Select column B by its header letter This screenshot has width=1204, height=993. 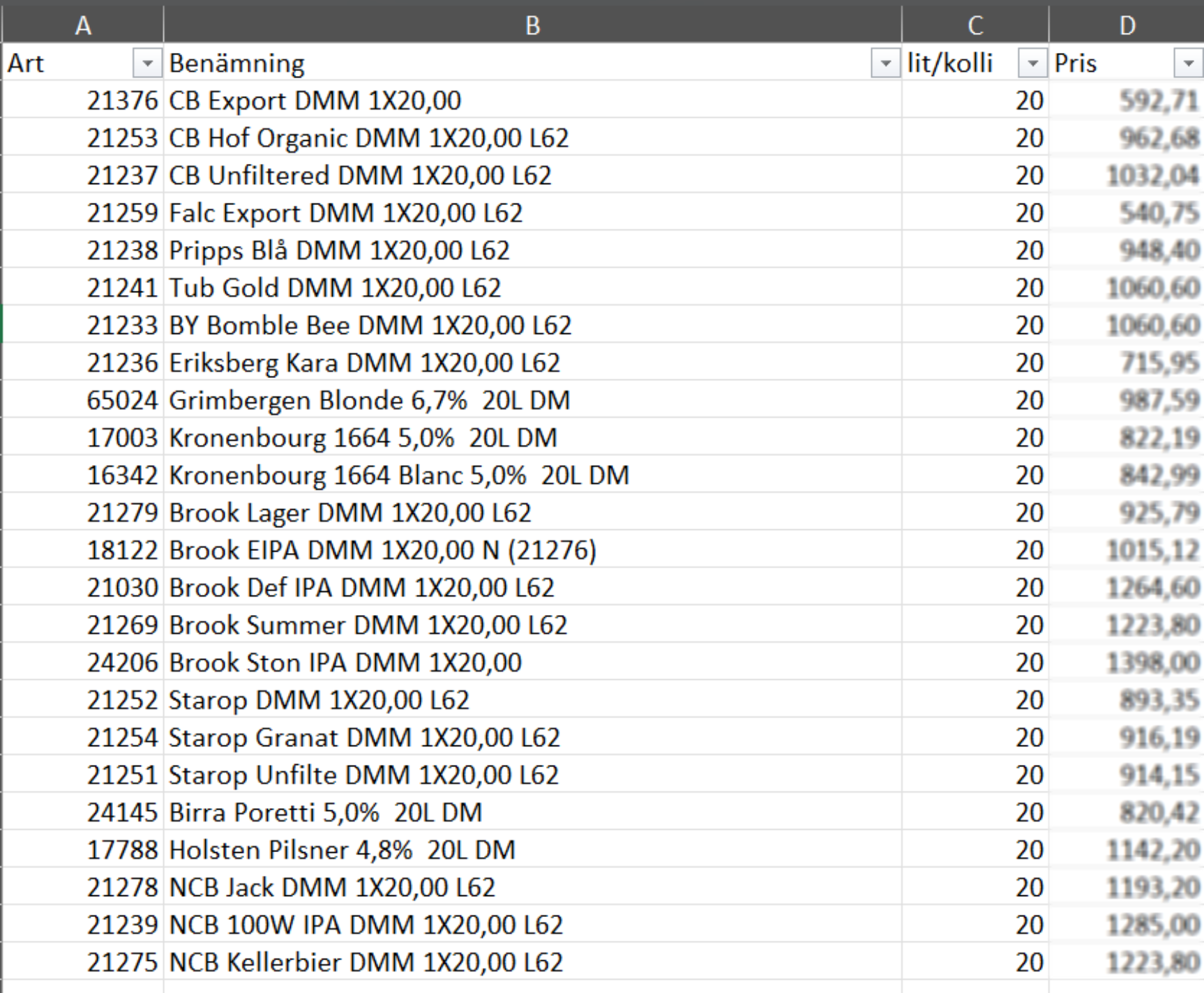pyautogui.click(x=532, y=25)
